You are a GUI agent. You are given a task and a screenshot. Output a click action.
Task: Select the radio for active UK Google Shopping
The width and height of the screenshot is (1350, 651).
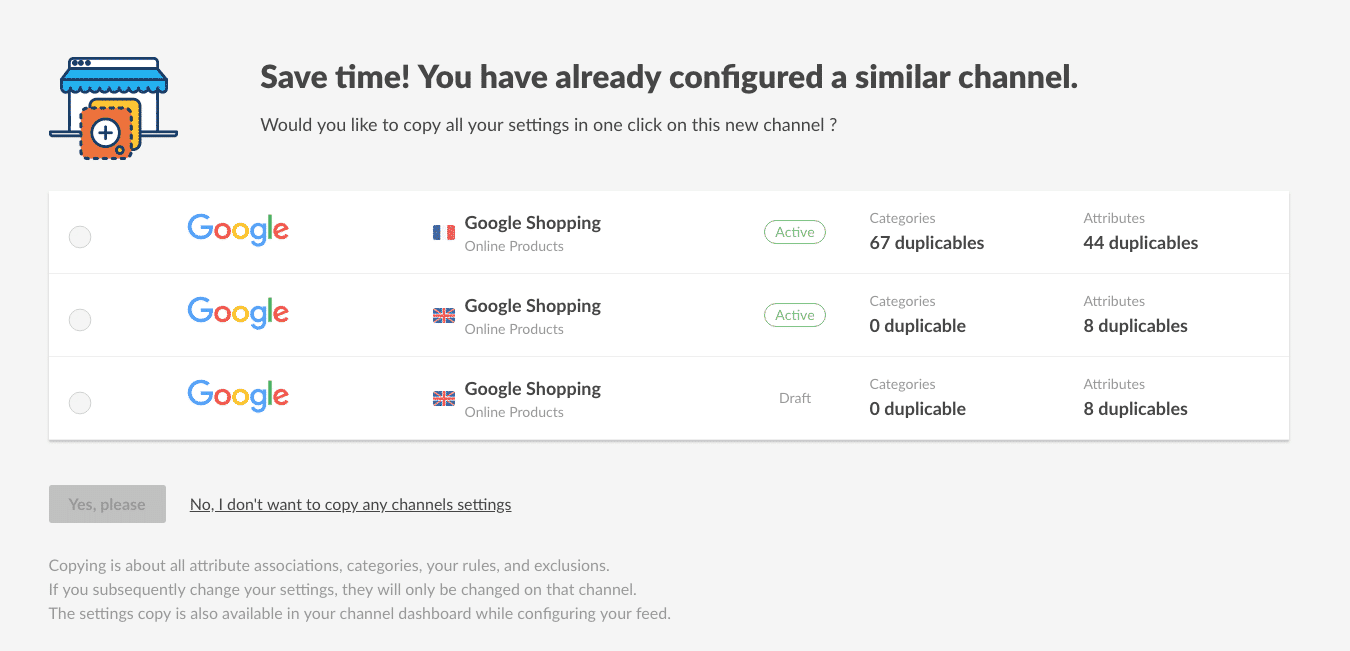point(80,320)
